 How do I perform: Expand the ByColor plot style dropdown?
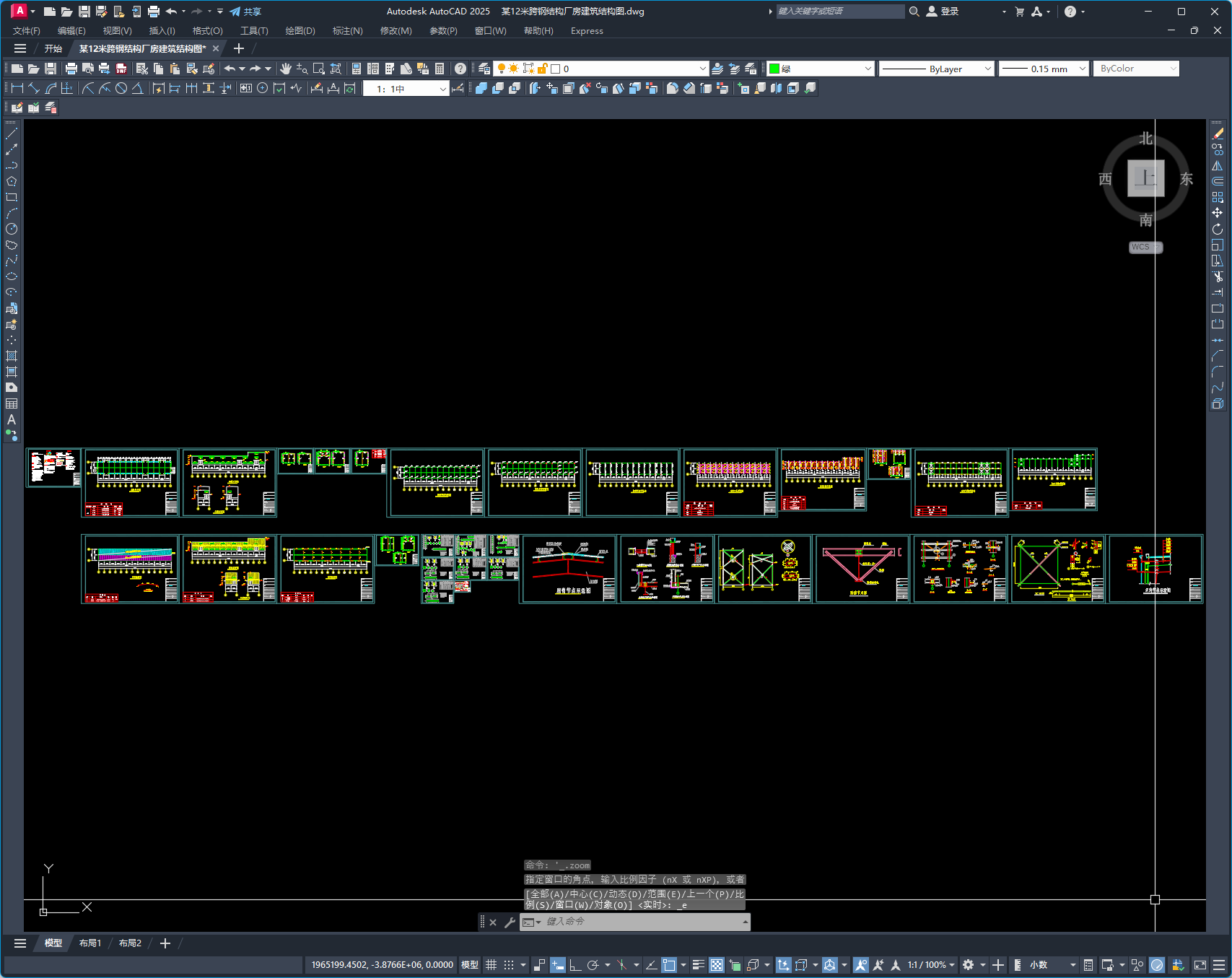coord(1136,69)
